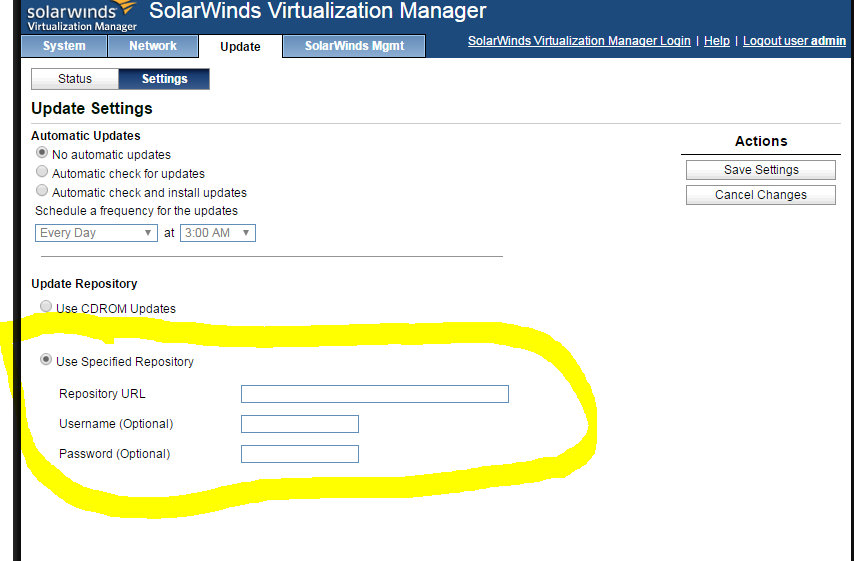
Task: Open the Help link
Action: [x=717, y=41]
